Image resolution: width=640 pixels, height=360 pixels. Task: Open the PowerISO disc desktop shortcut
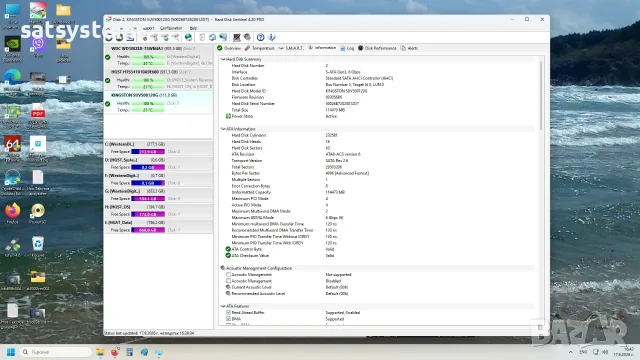(38, 213)
